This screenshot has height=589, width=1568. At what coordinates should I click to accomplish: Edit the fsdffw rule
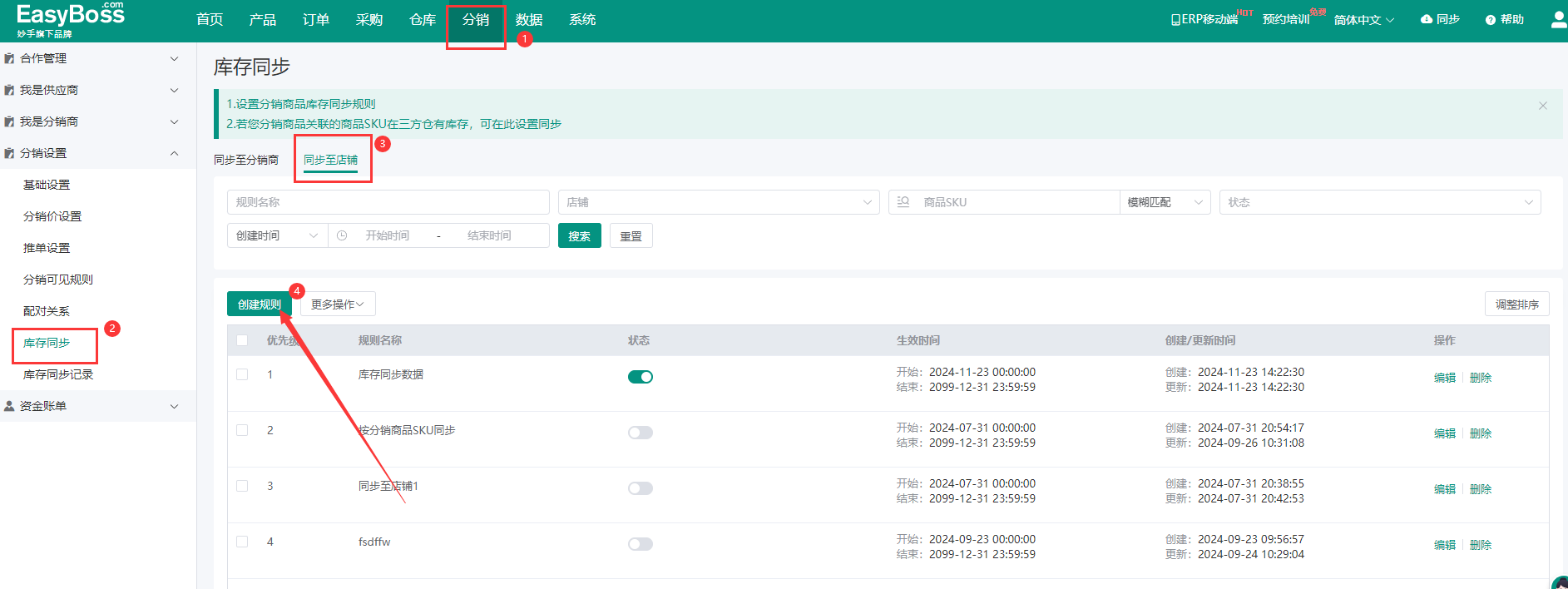(x=1445, y=545)
